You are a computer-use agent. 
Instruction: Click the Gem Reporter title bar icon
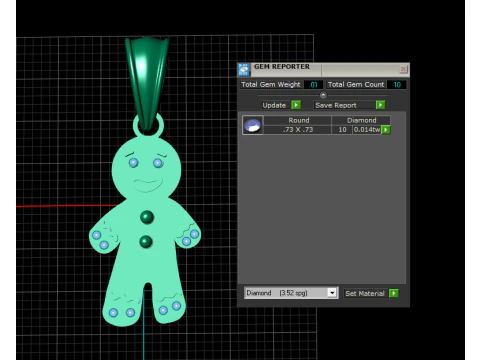click(244, 69)
